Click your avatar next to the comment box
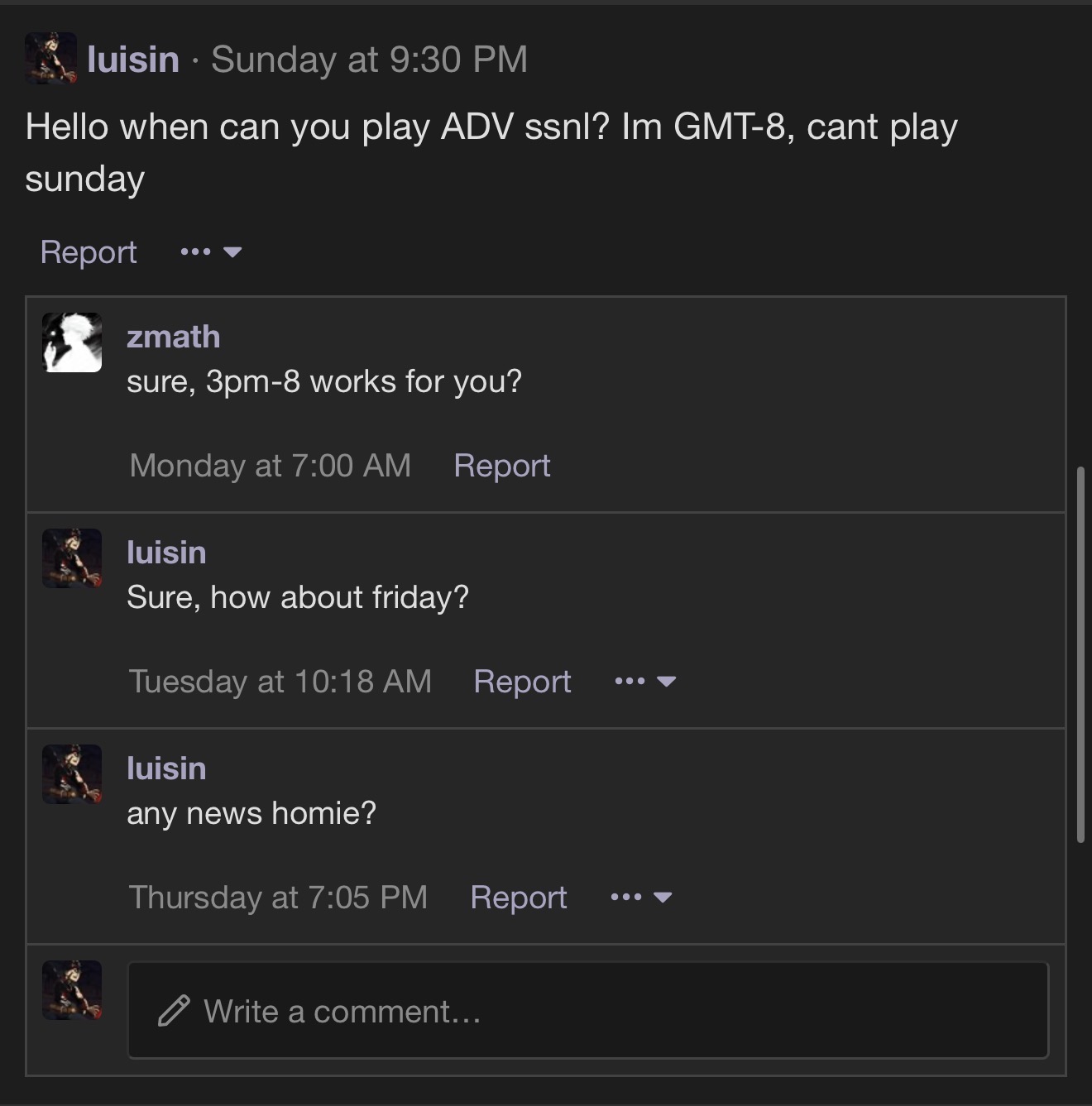The height and width of the screenshot is (1106, 1092). pos(72,990)
